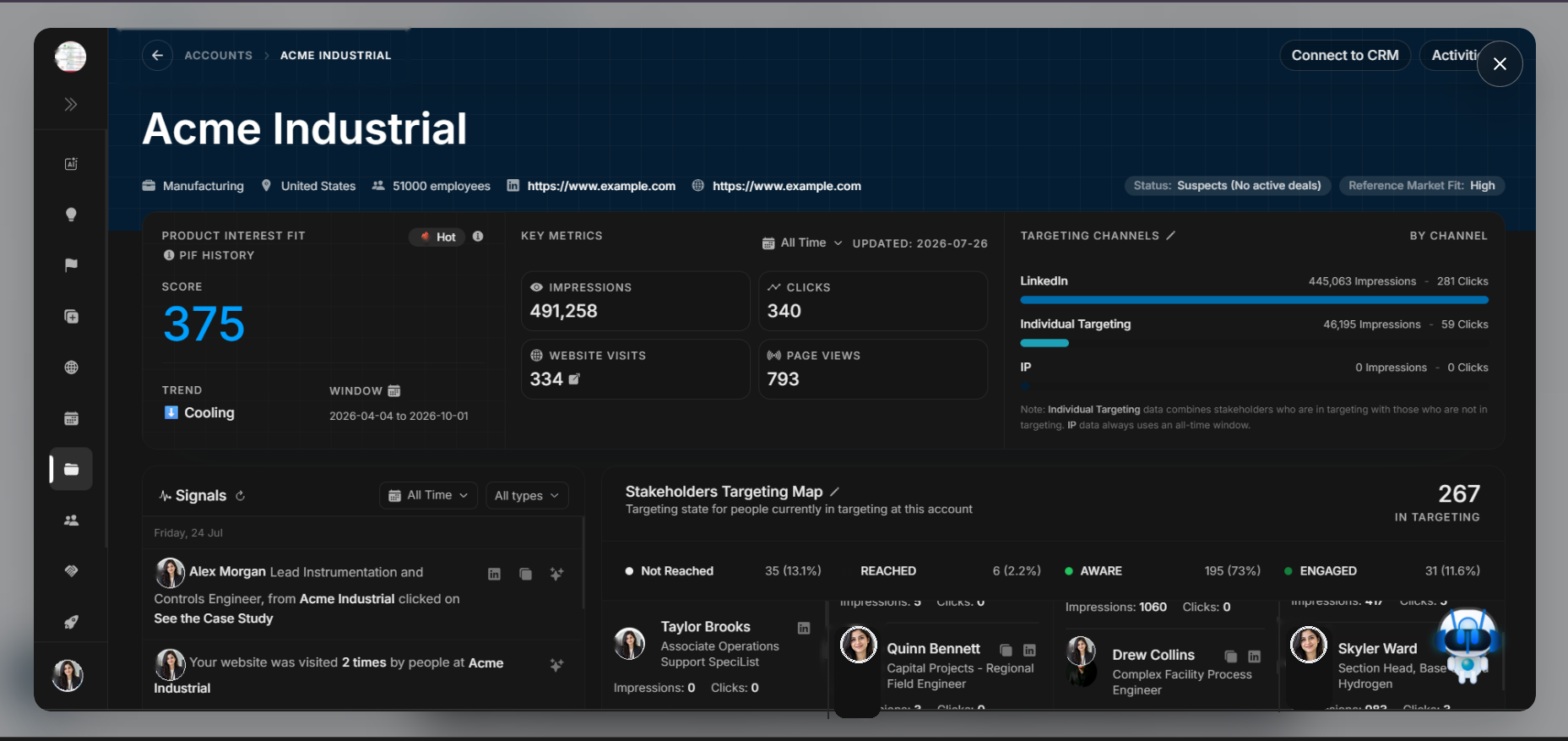Open the people sidebar icon
The image size is (1568, 741).
coord(71,520)
